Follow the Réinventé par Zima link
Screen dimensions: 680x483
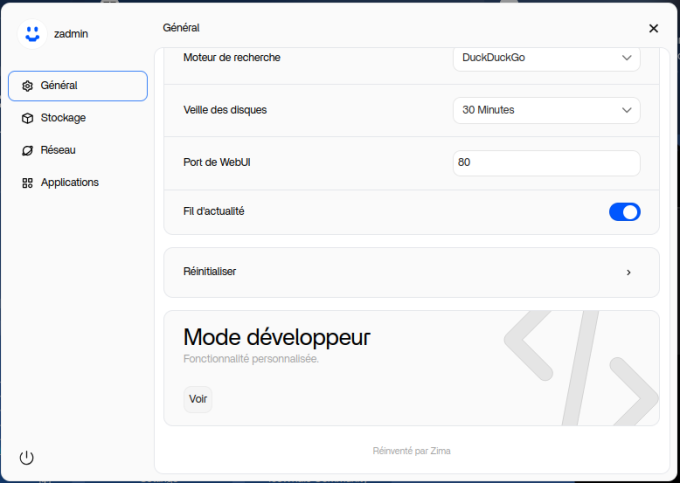pyautogui.click(x=411, y=451)
